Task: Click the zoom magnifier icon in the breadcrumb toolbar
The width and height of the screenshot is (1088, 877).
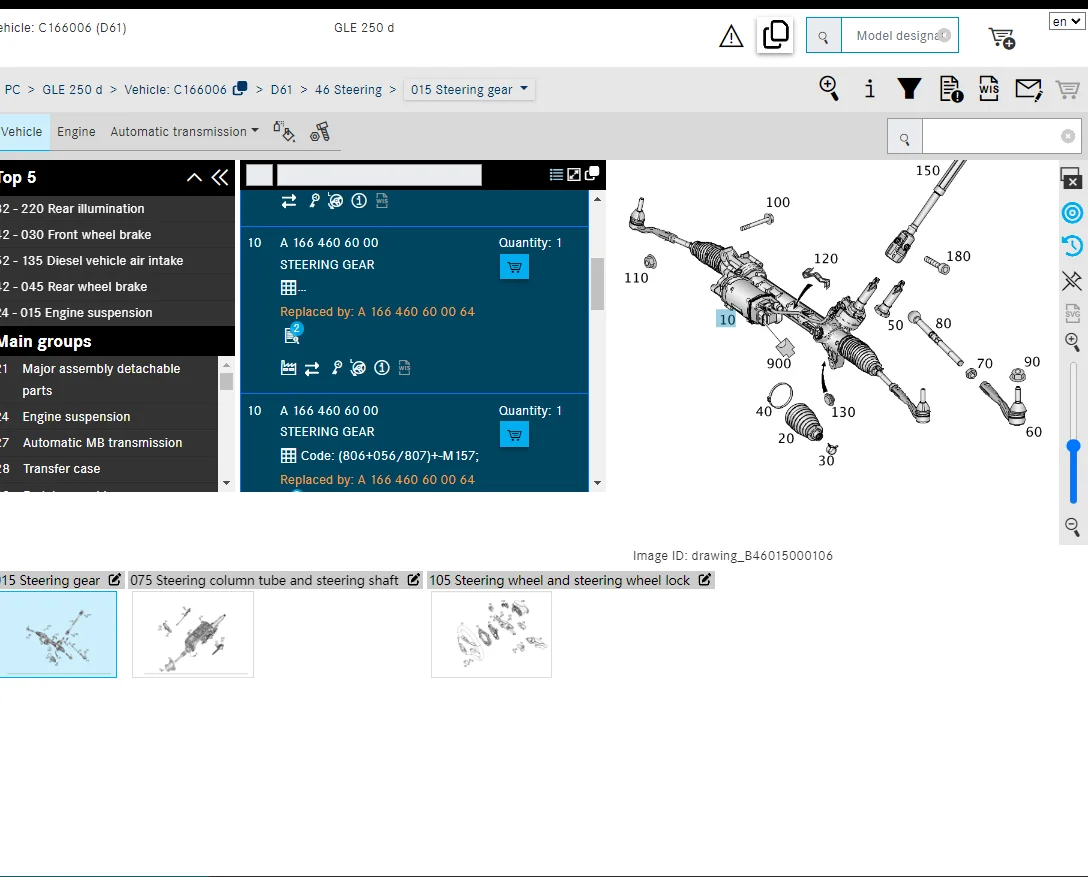Action: [x=828, y=89]
